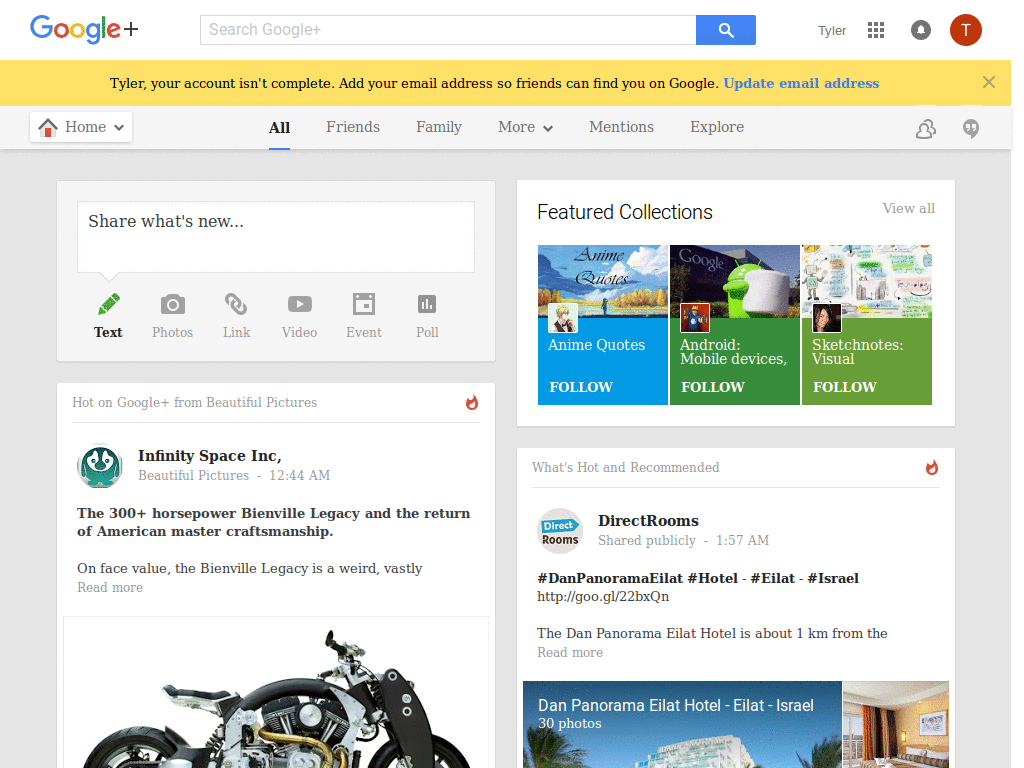Viewport: 1024px width, 768px height.
Task: Follow the Sketchnotes Visual collection
Action: click(844, 387)
